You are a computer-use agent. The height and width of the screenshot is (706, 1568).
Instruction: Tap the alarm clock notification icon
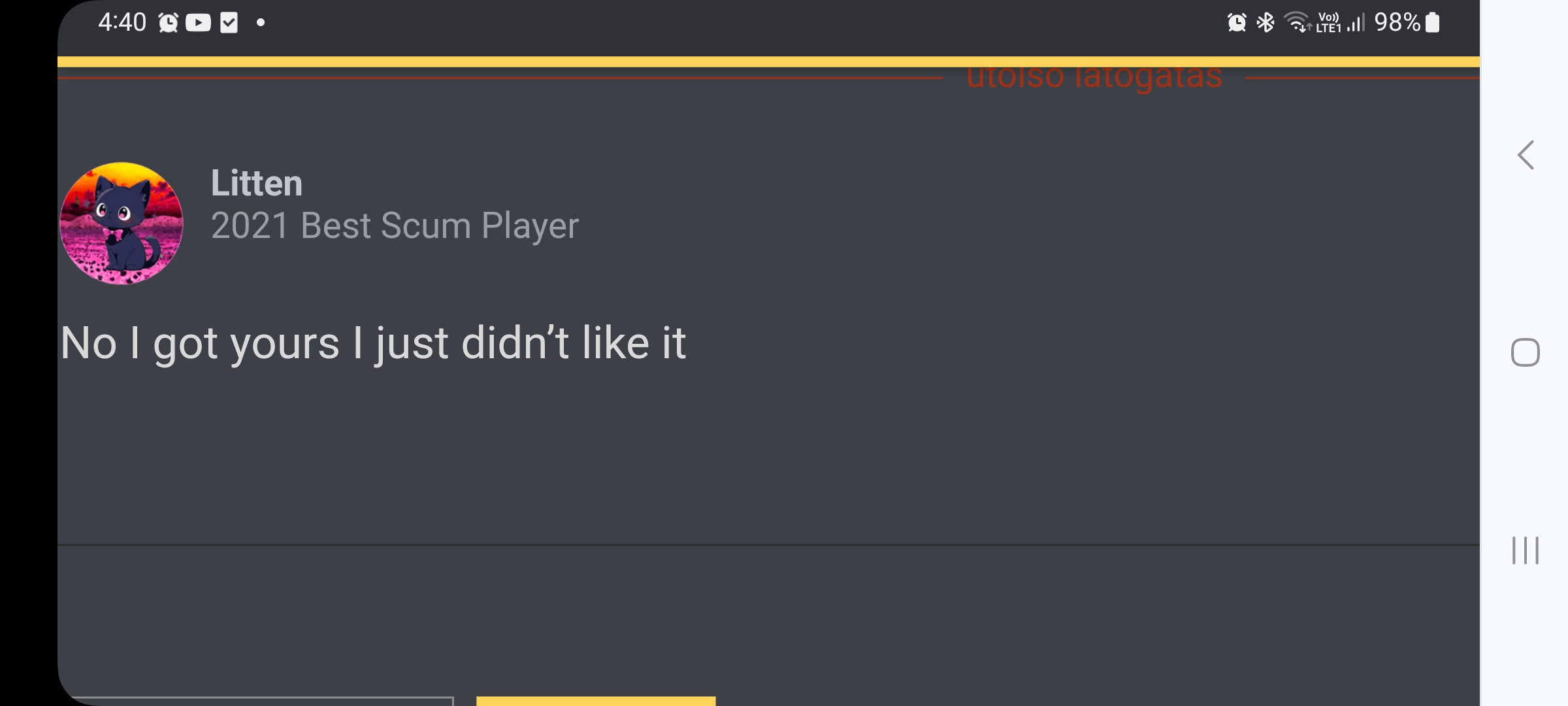click(x=168, y=23)
